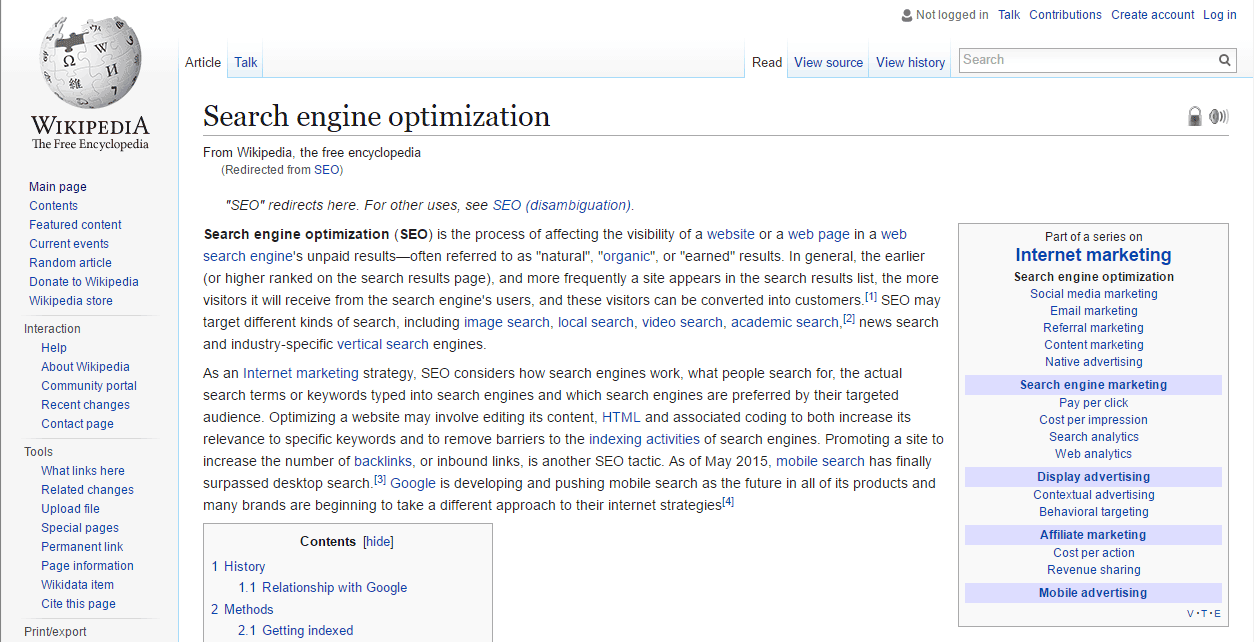1254x642 pixels.
Task: Jump to Getting indexed section
Action: (307, 631)
